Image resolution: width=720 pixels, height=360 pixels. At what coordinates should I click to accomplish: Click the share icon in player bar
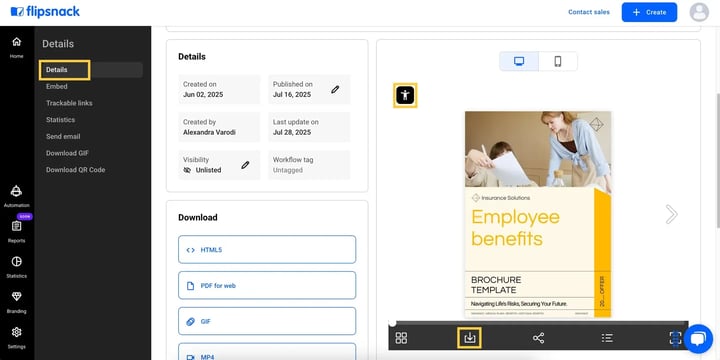(538, 338)
